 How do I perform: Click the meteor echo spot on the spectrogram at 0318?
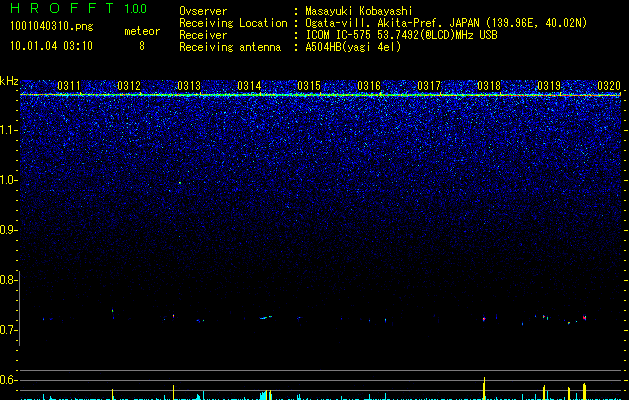coord(484,319)
